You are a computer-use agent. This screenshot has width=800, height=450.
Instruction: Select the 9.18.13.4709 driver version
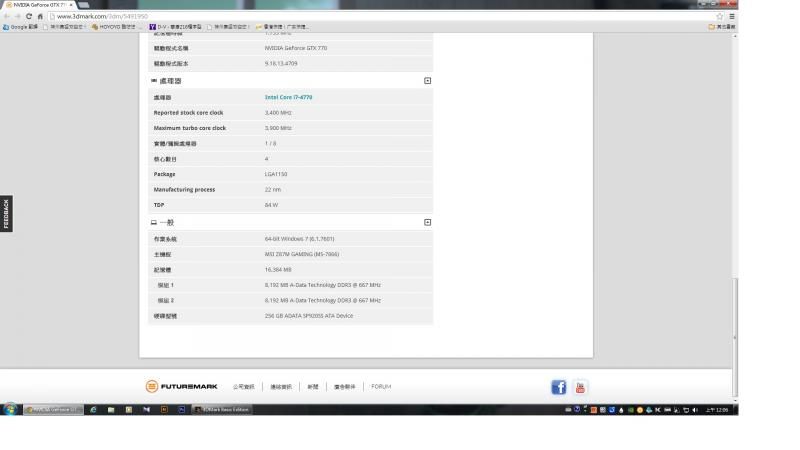[x=281, y=64]
